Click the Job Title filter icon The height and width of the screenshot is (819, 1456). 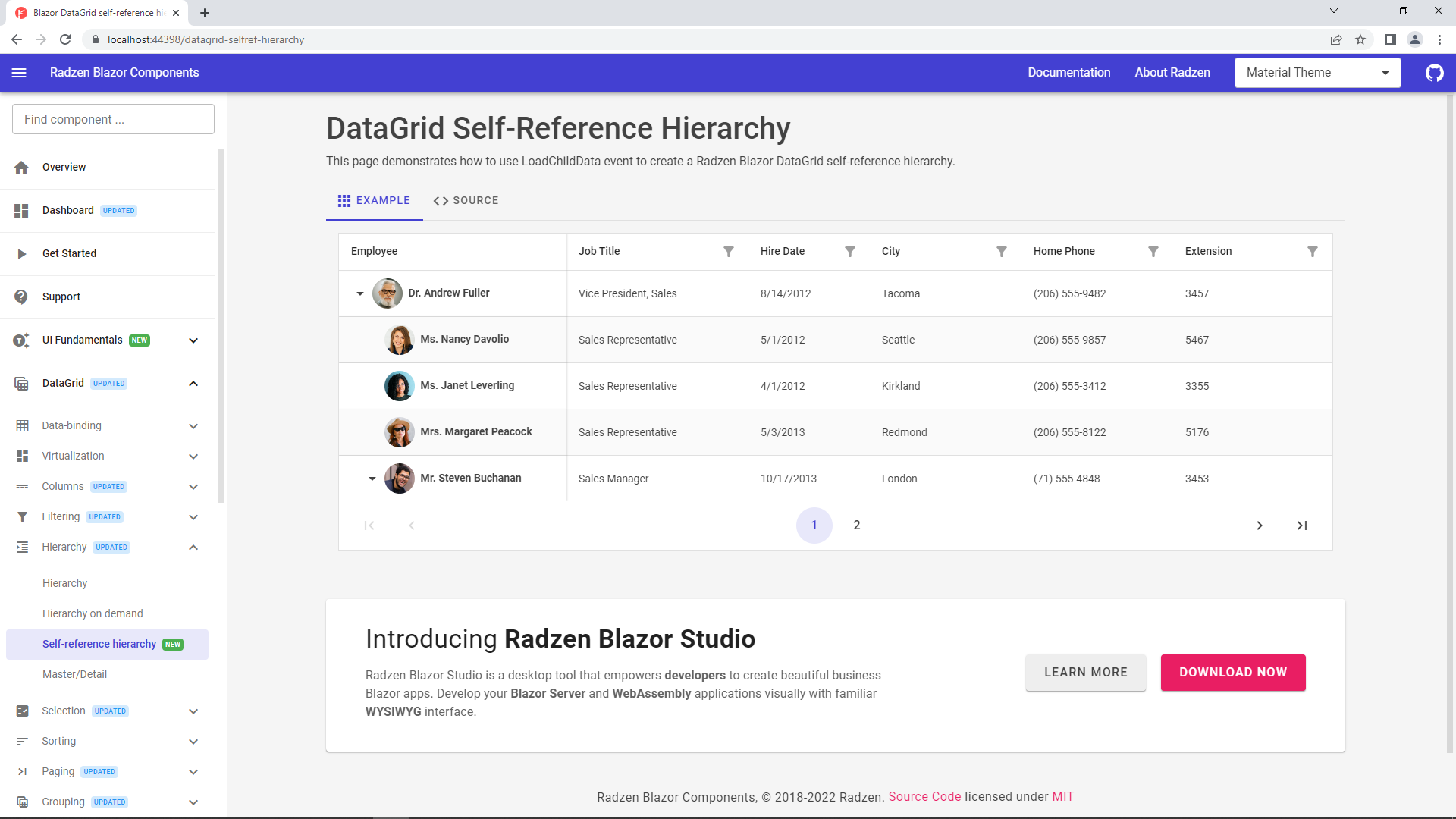(728, 252)
